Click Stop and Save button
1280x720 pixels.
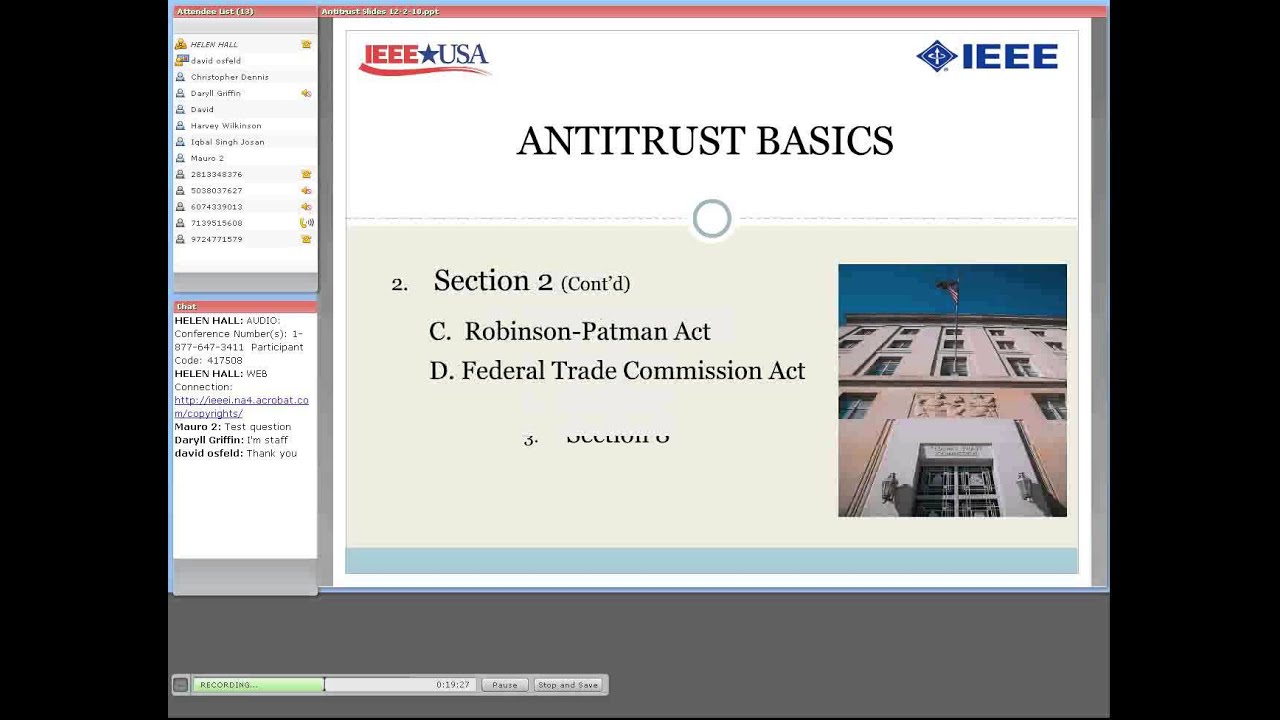567,685
